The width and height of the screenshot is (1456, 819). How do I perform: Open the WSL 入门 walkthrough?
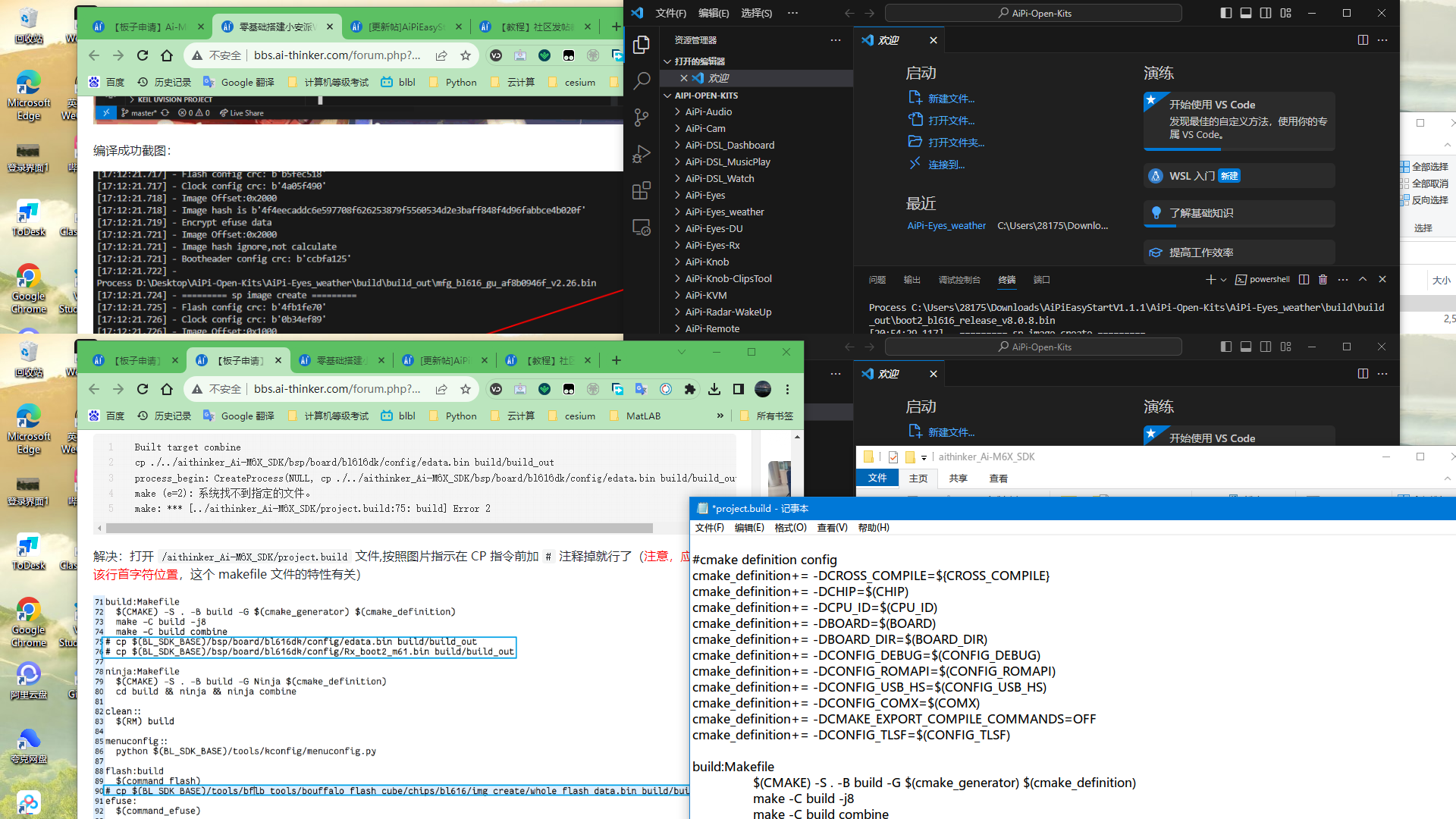pyautogui.click(x=1239, y=176)
